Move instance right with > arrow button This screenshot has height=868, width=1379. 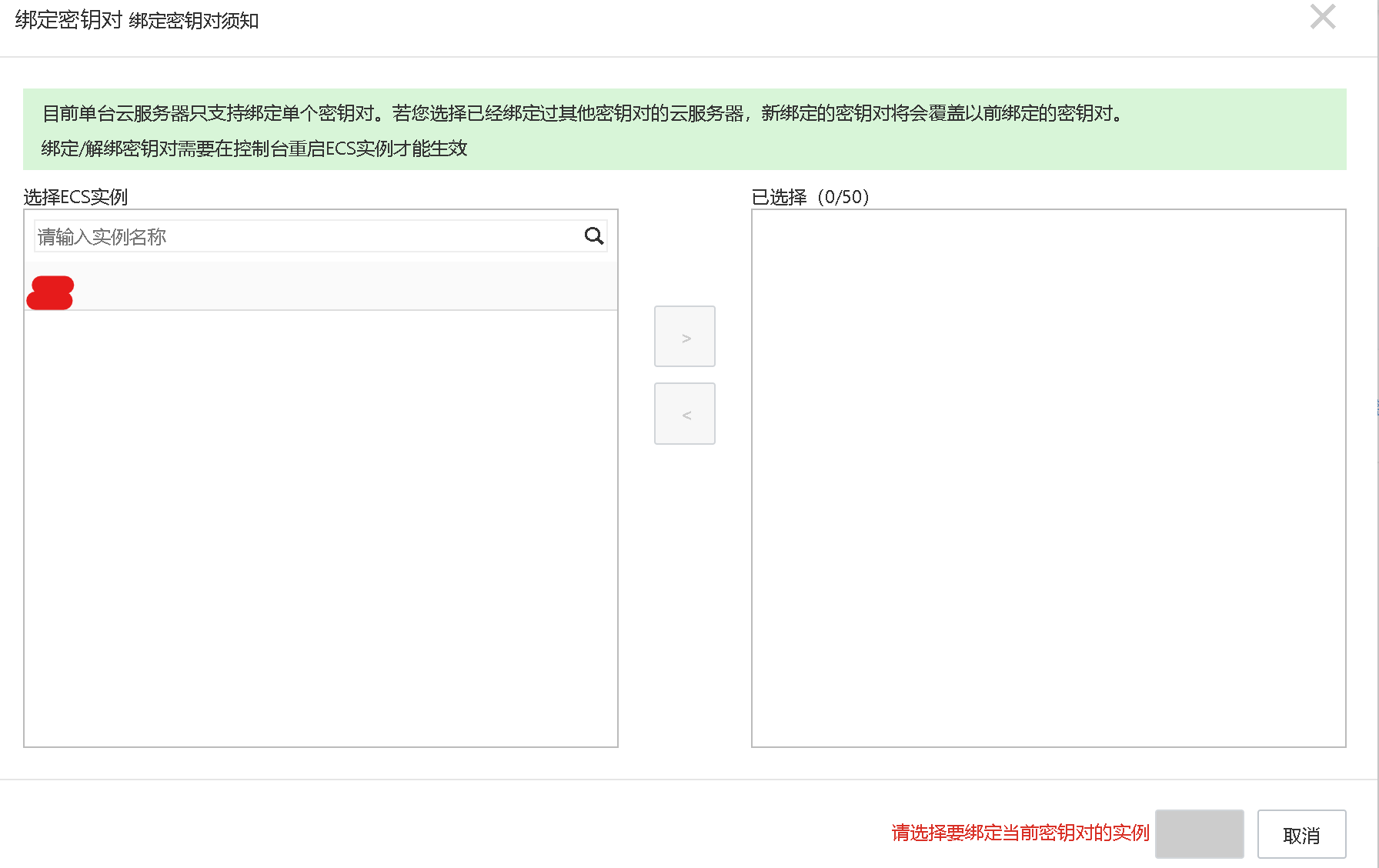click(x=685, y=336)
